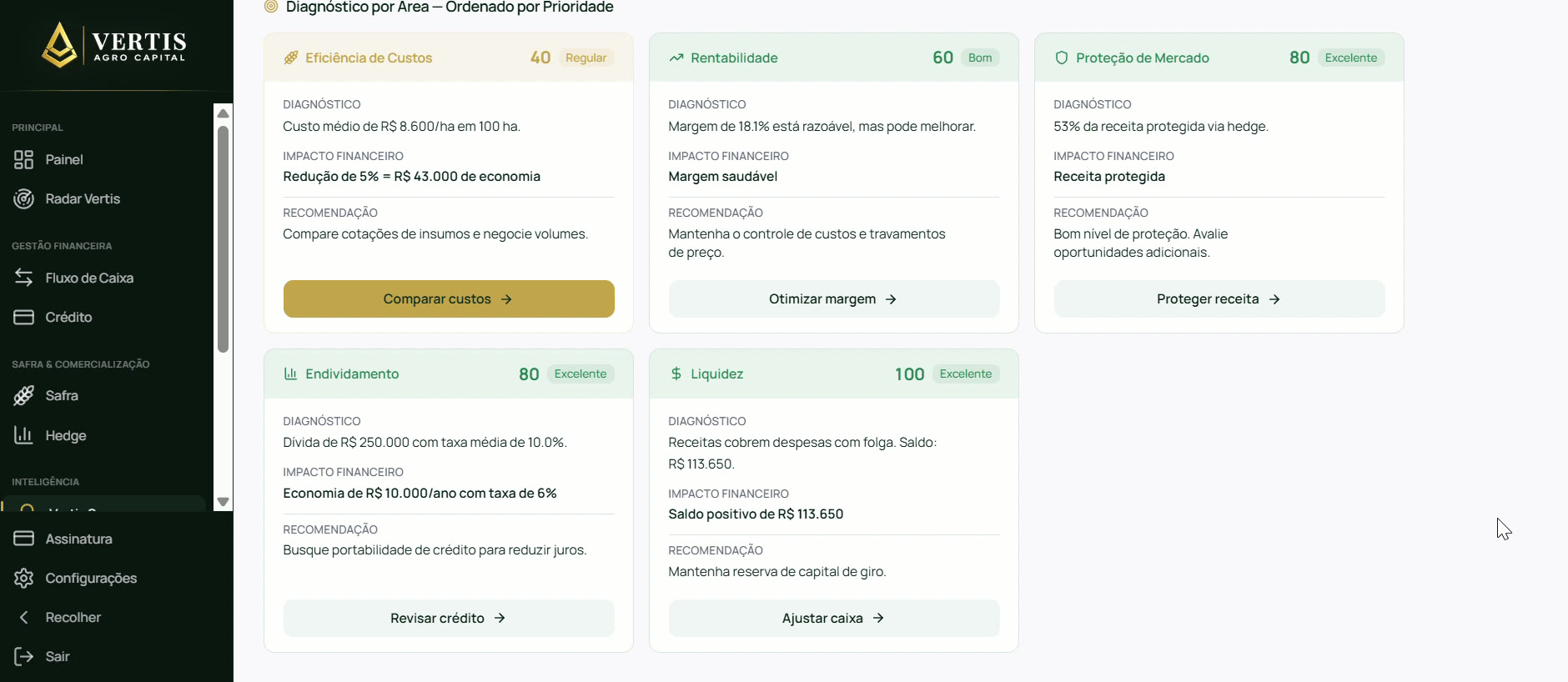Click text 'Margem saudável'
Viewport: 1568px width, 682px height.
coord(723,176)
